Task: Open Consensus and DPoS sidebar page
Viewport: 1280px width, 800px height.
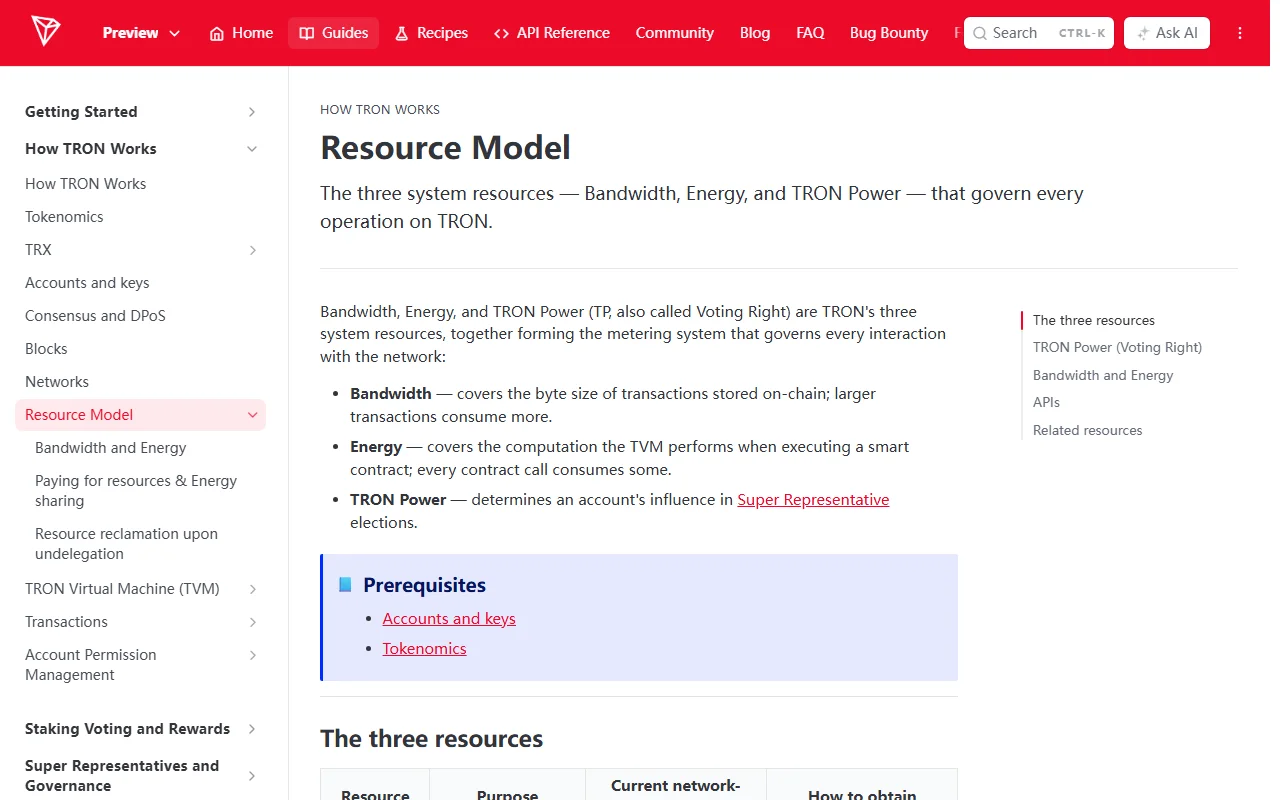Action: coord(95,316)
